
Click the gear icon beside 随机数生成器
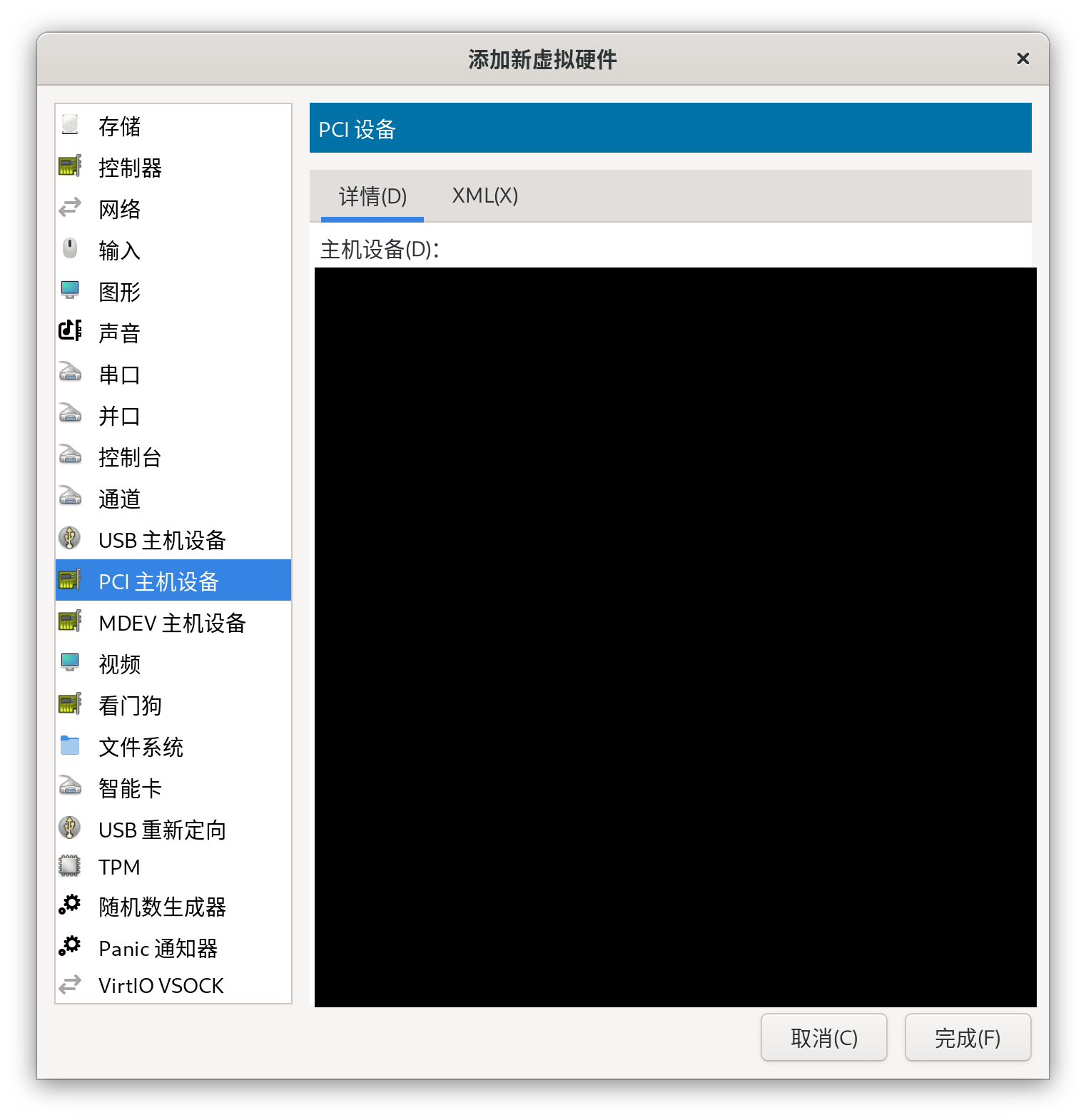pyautogui.click(x=70, y=905)
